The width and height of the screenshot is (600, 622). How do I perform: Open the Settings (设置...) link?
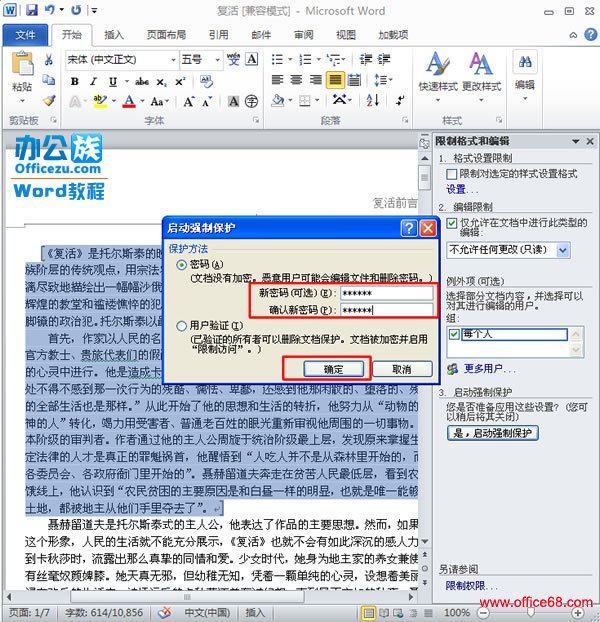click(462, 190)
